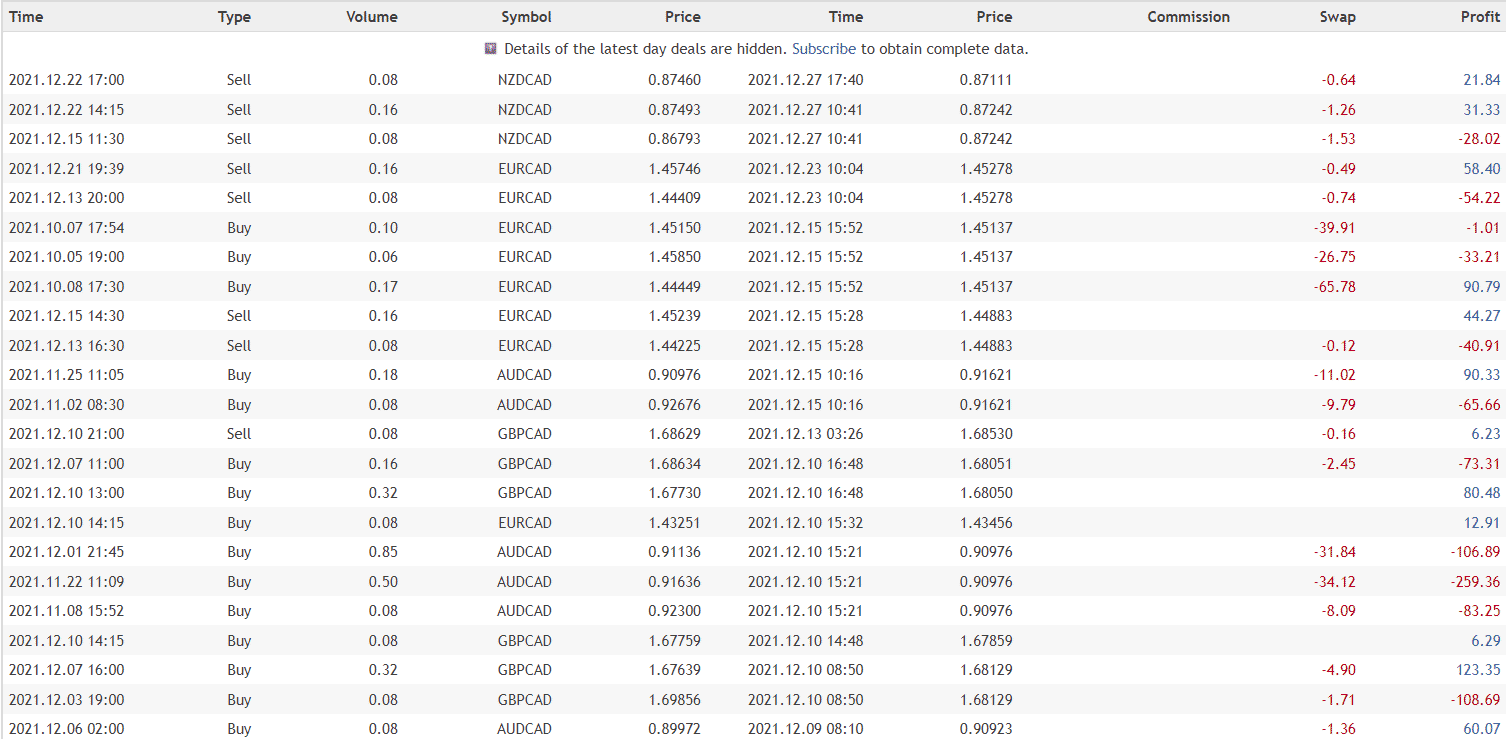
Task: Click the close time 2021.12.27 17:40
Action: click(805, 80)
